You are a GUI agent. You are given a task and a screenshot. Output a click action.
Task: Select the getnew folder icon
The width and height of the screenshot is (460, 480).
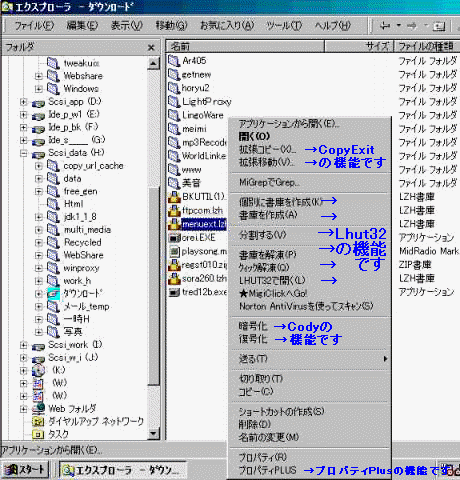coord(174,74)
